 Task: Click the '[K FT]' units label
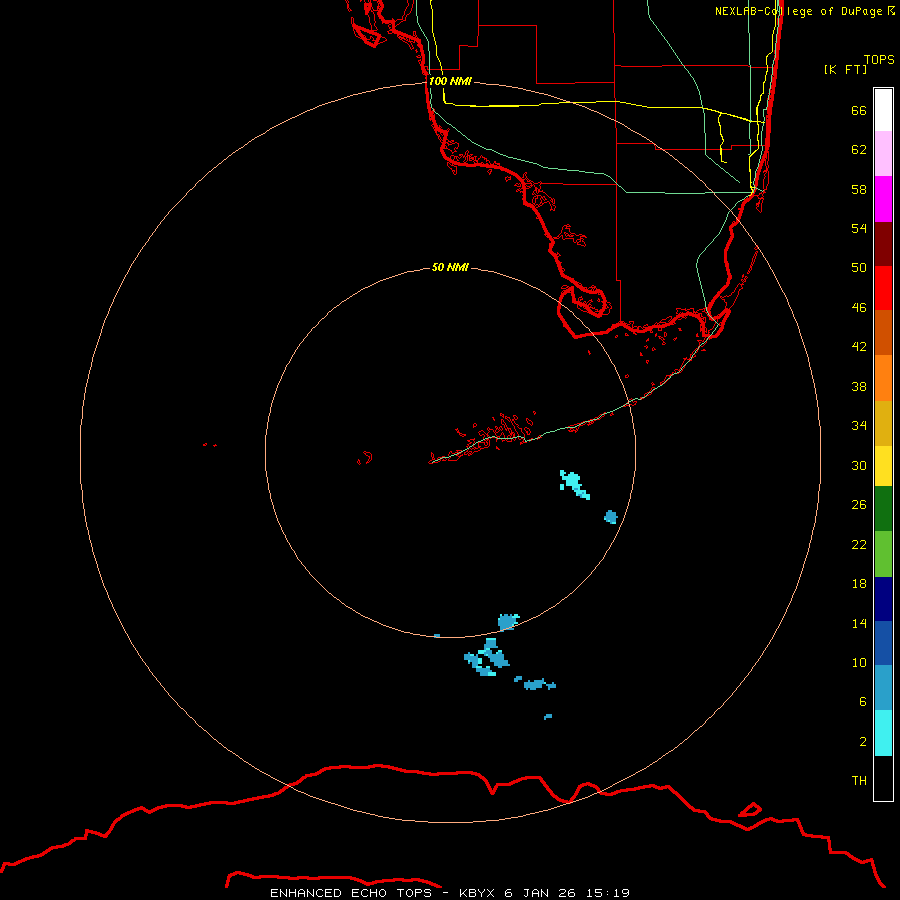pos(845,69)
